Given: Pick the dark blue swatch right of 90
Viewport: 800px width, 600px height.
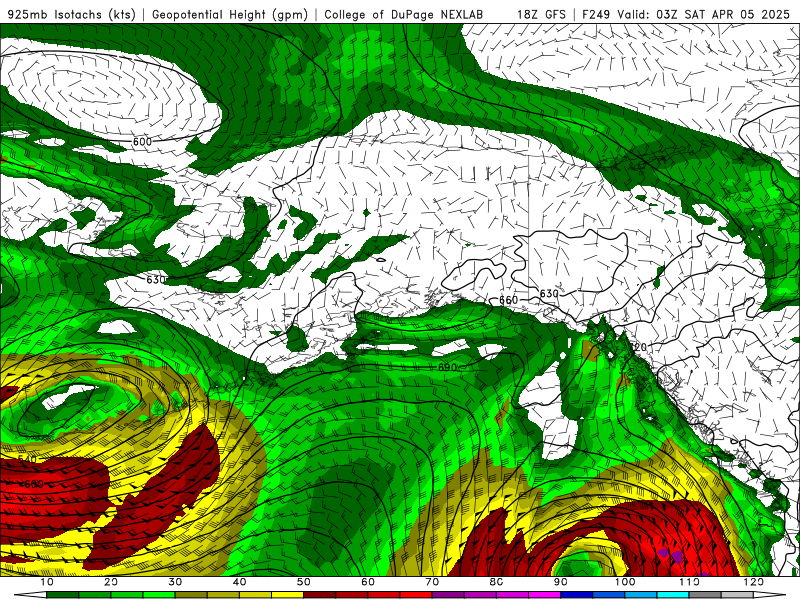Looking at the screenshot, I should pyautogui.click(x=577, y=595).
